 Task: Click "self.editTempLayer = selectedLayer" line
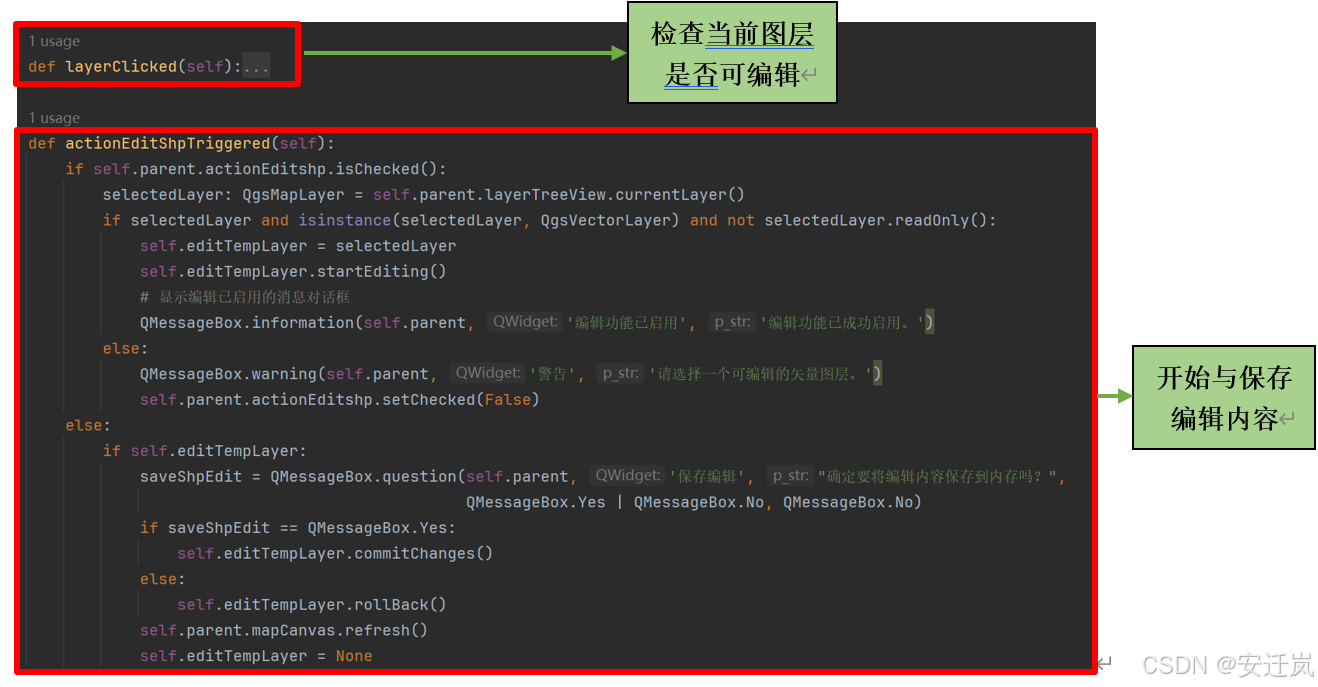pos(298,246)
